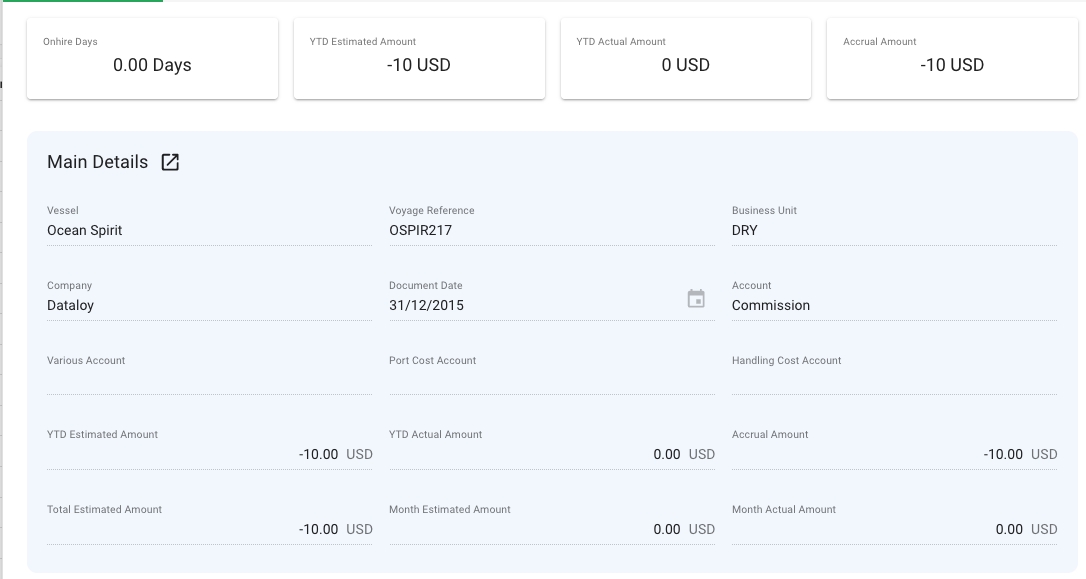1086x579 pixels.
Task: Open Main Details in new window icon
Action: click(x=170, y=162)
